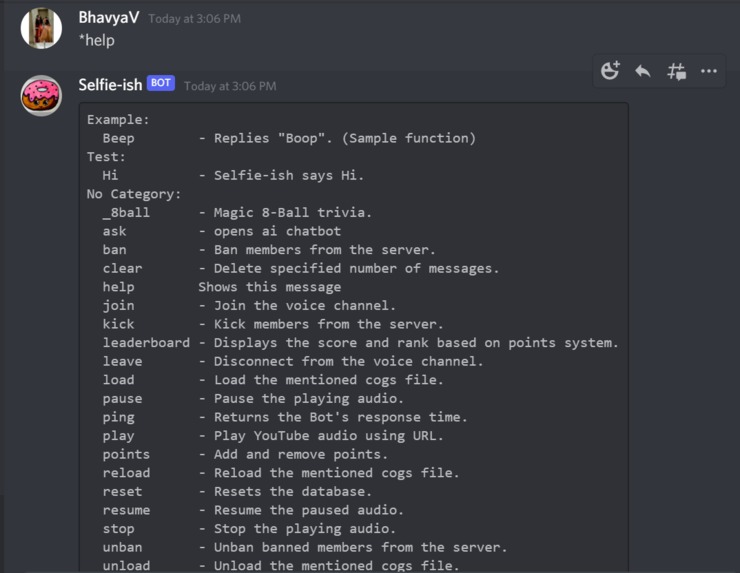
Task: Click the BOT tag badge
Action: coord(161,83)
